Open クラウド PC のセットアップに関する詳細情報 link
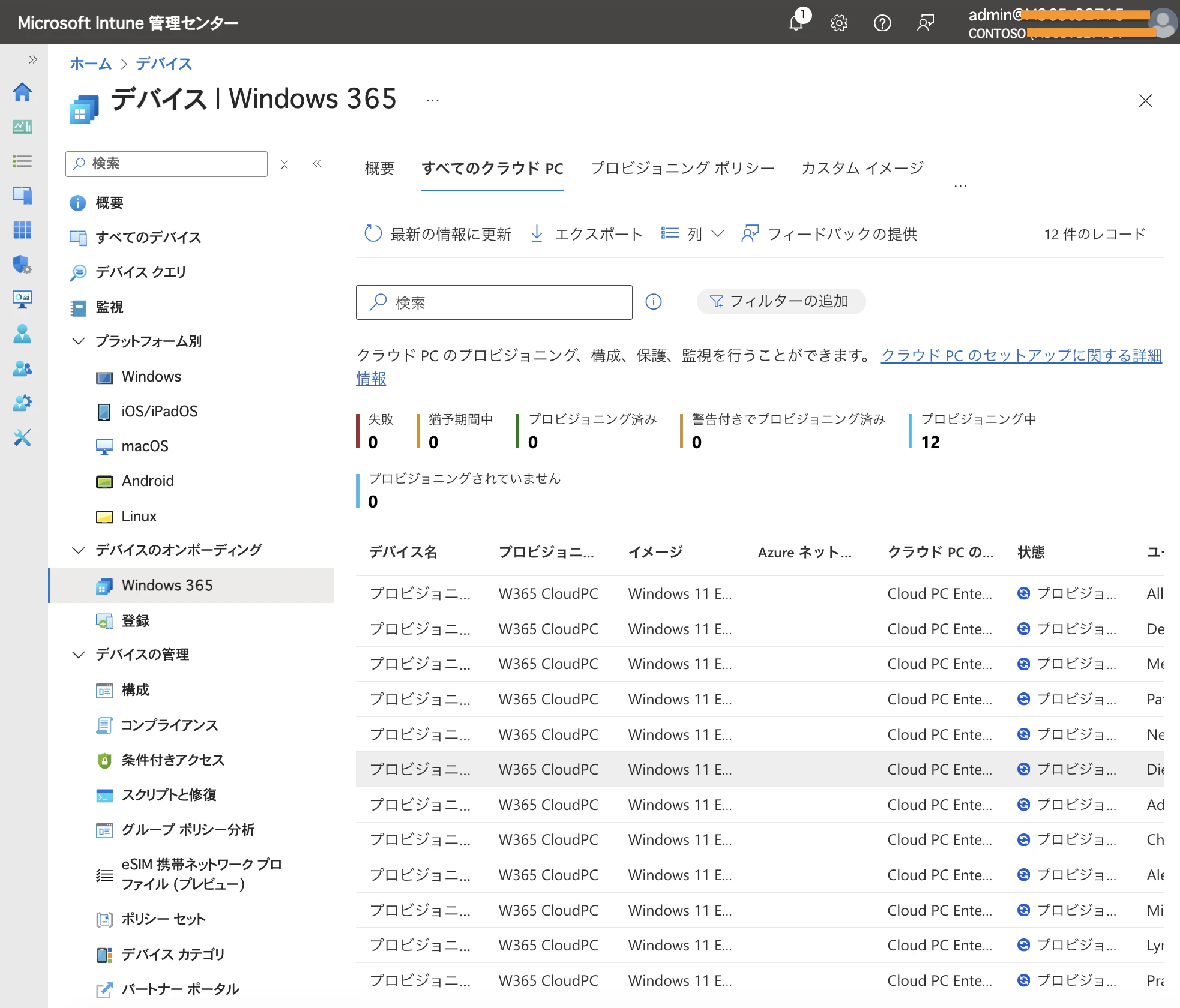 (1022, 356)
